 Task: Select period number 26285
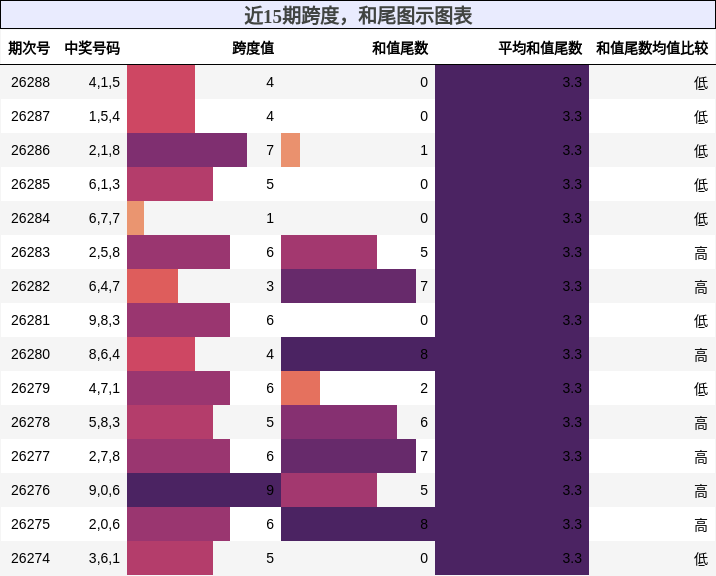click(x=30, y=184)
